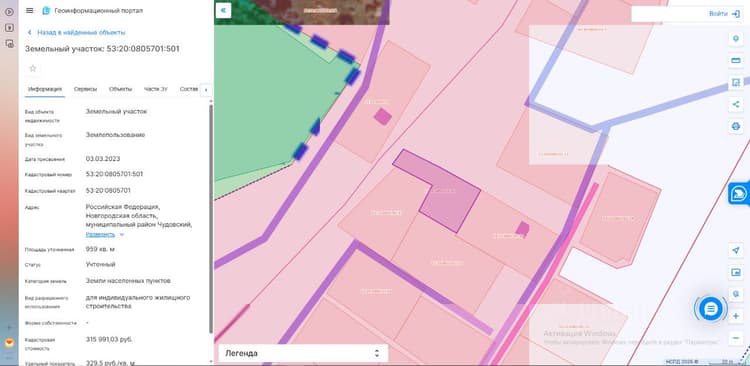
Task: Toggle the overview minimap icon
Action: click(736, 272)
